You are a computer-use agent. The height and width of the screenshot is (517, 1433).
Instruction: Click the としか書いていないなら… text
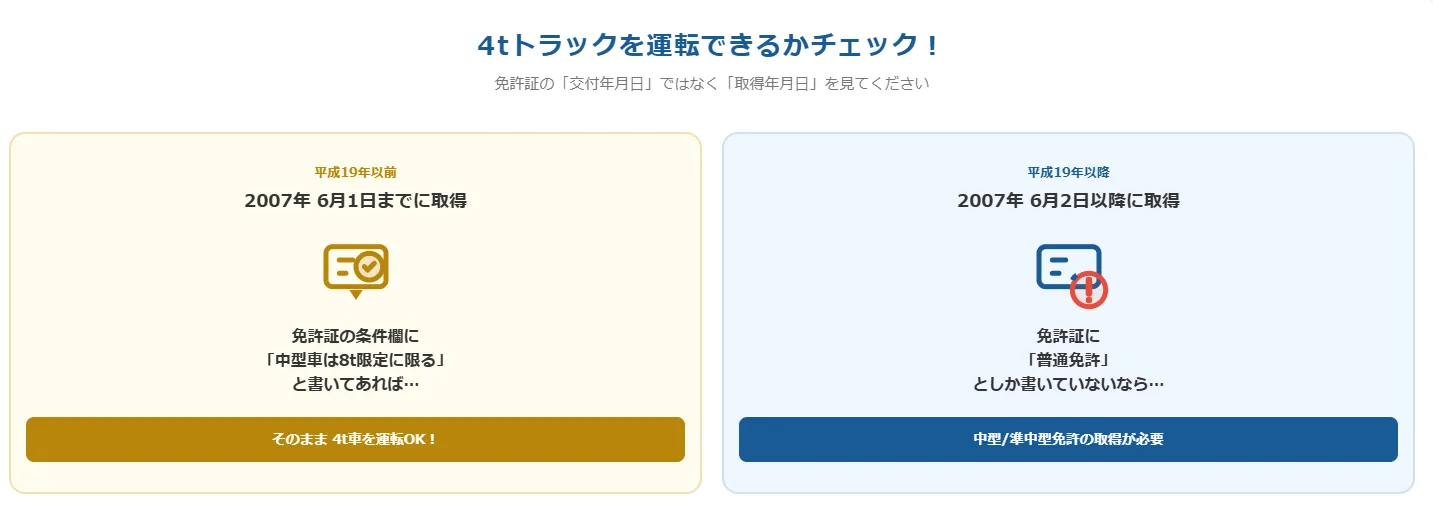pos(1068,383)
